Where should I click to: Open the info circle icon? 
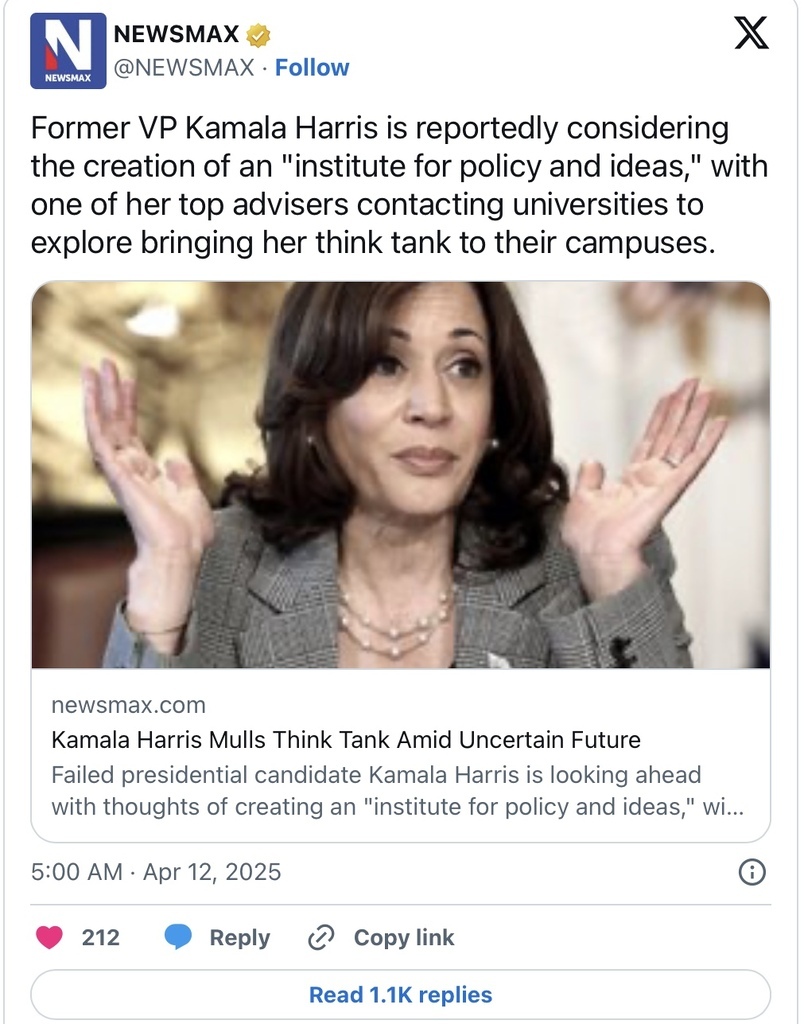point(751,872)
